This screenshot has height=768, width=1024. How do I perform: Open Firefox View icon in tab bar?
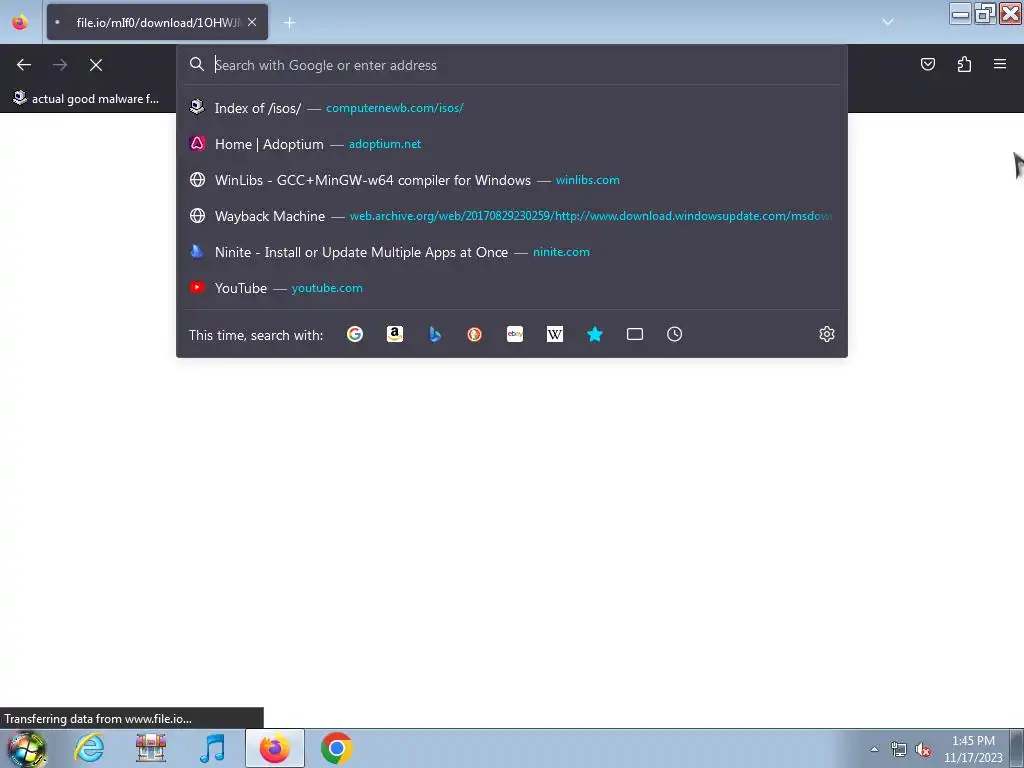pos(20,22)
